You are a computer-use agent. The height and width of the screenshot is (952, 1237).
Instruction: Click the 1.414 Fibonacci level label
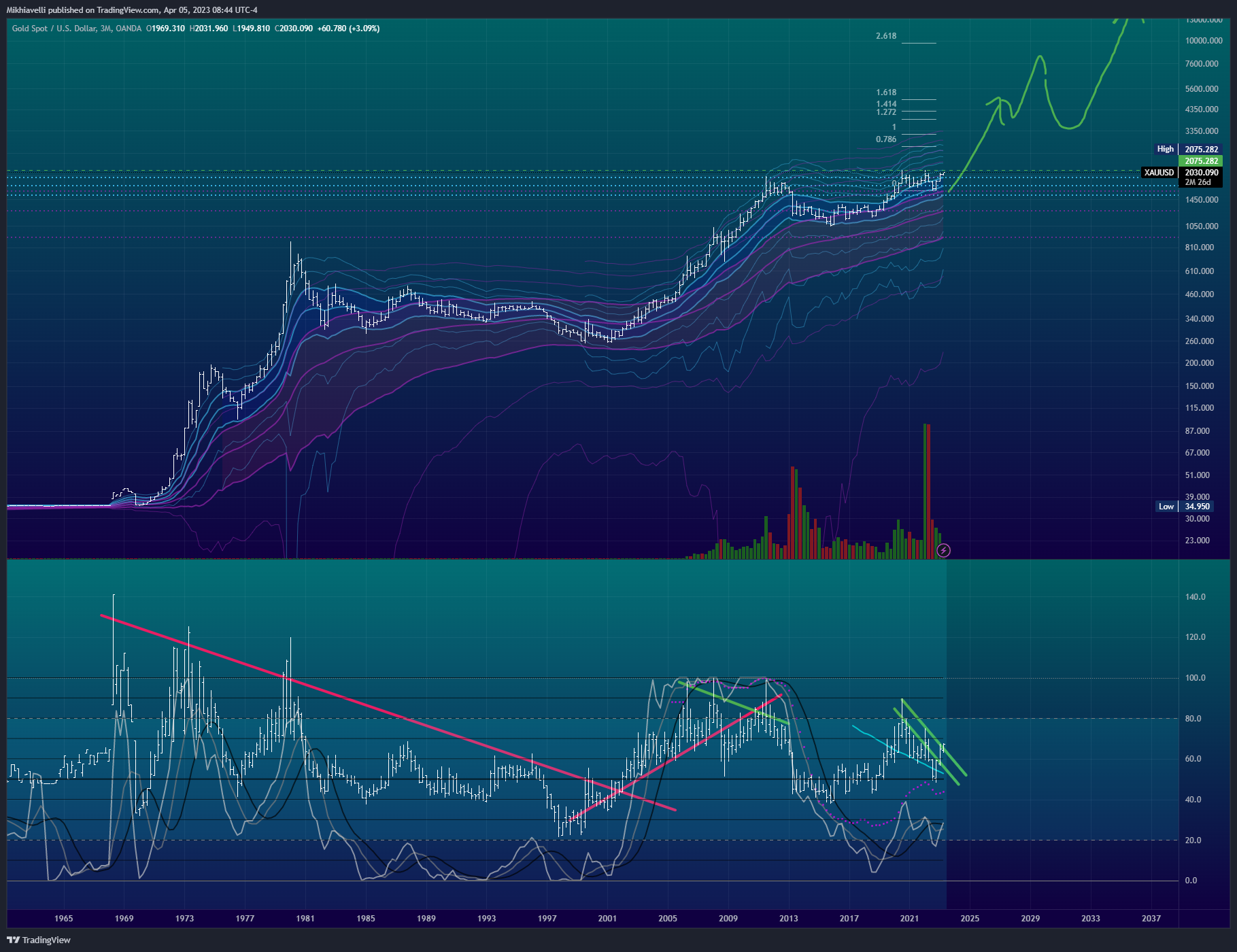886,105
